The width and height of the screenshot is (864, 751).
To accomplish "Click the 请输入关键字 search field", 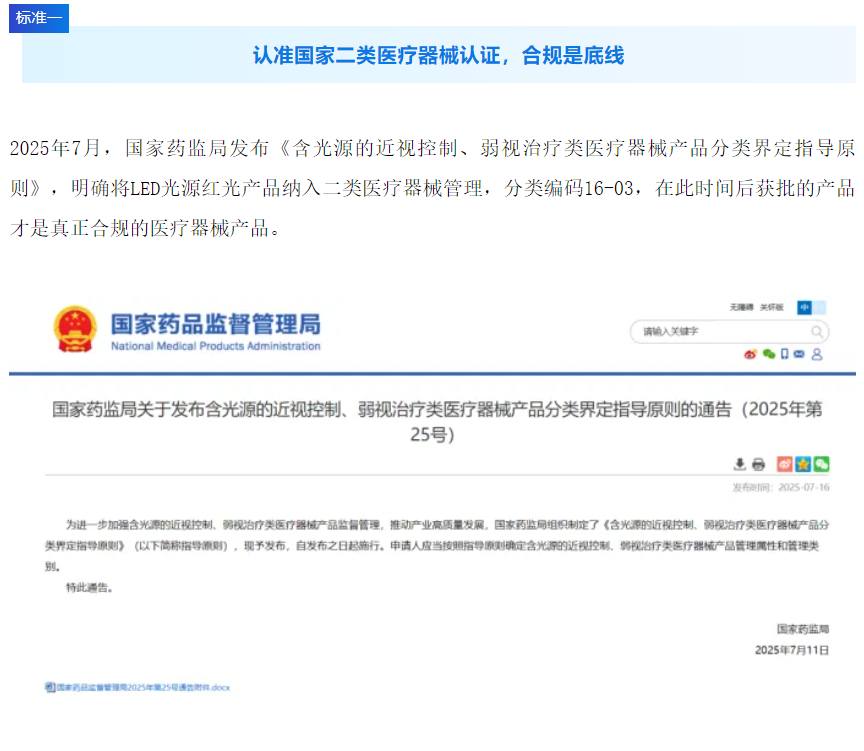I will tap(715, 331).
